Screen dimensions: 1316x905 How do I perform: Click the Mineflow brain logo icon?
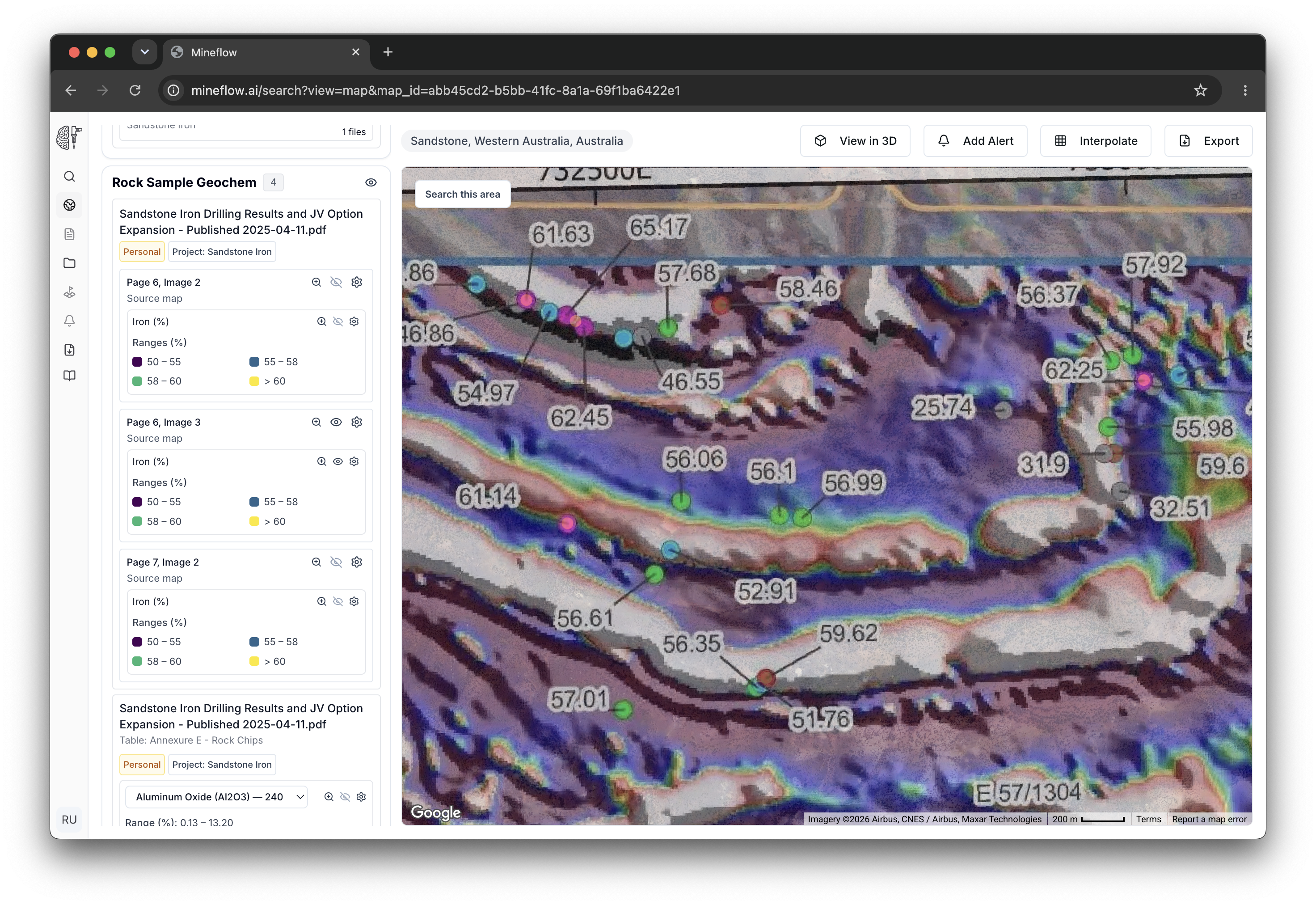click(69, 138)
